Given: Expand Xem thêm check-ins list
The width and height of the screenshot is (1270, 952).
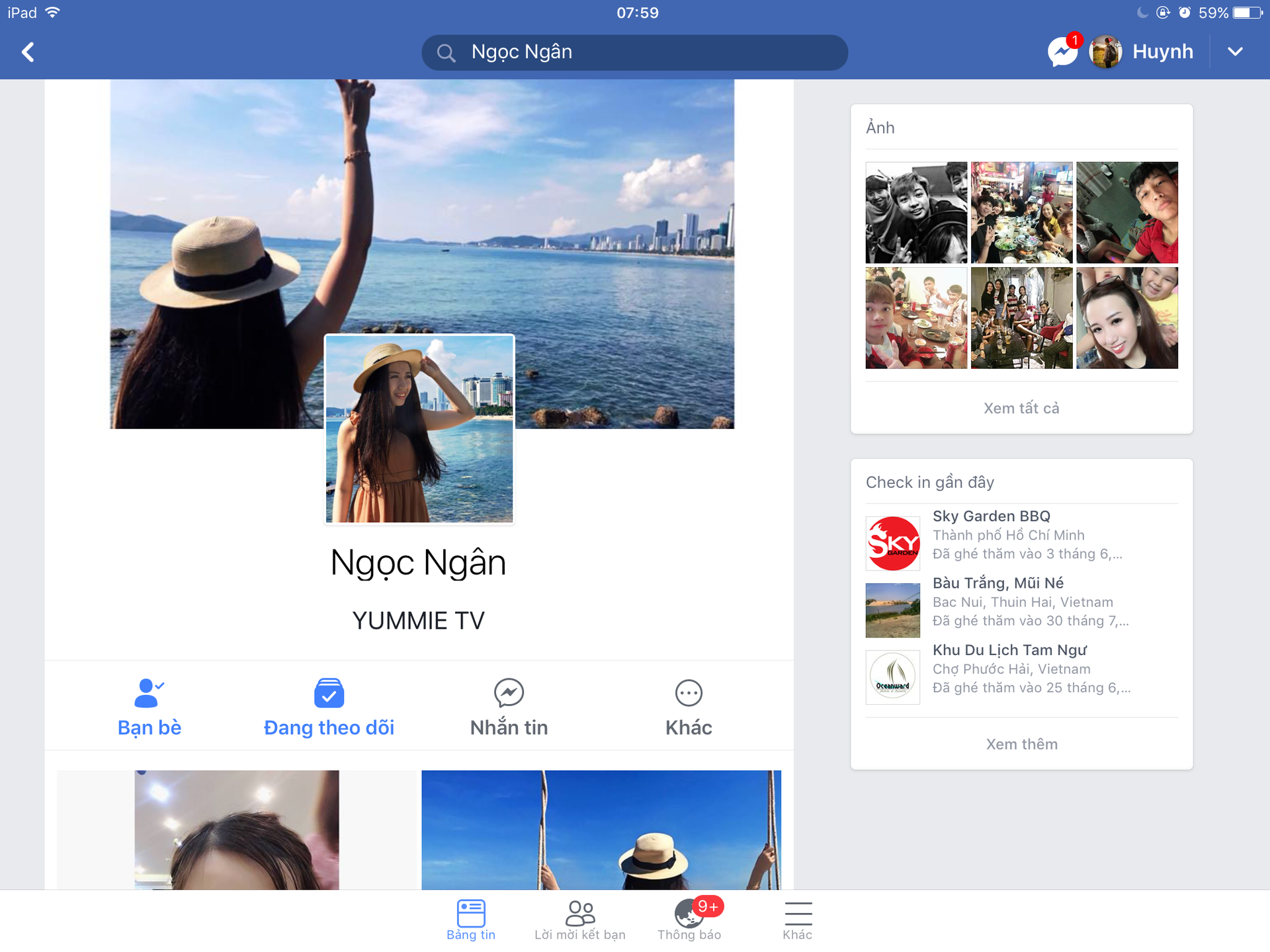Looking at the screenshot, I should pyautogui.click(x=1021, y=744).
